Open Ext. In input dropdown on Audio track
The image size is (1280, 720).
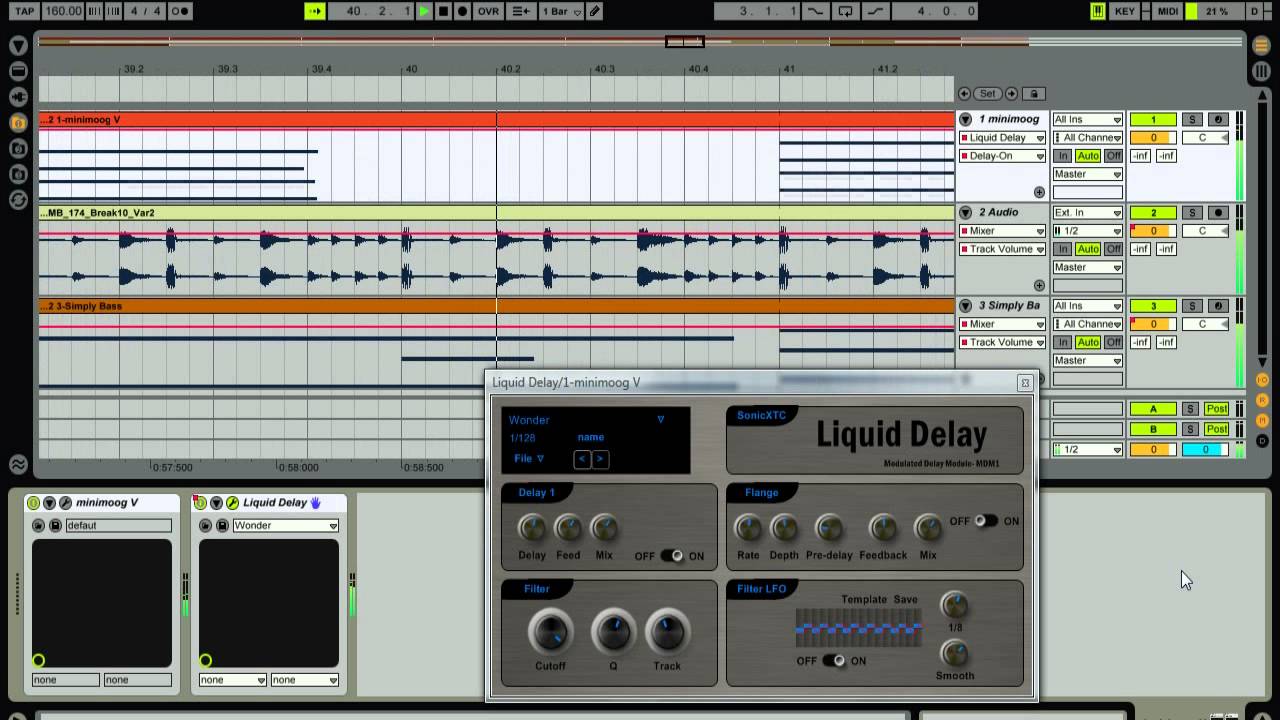click(x=1087, y=213)
